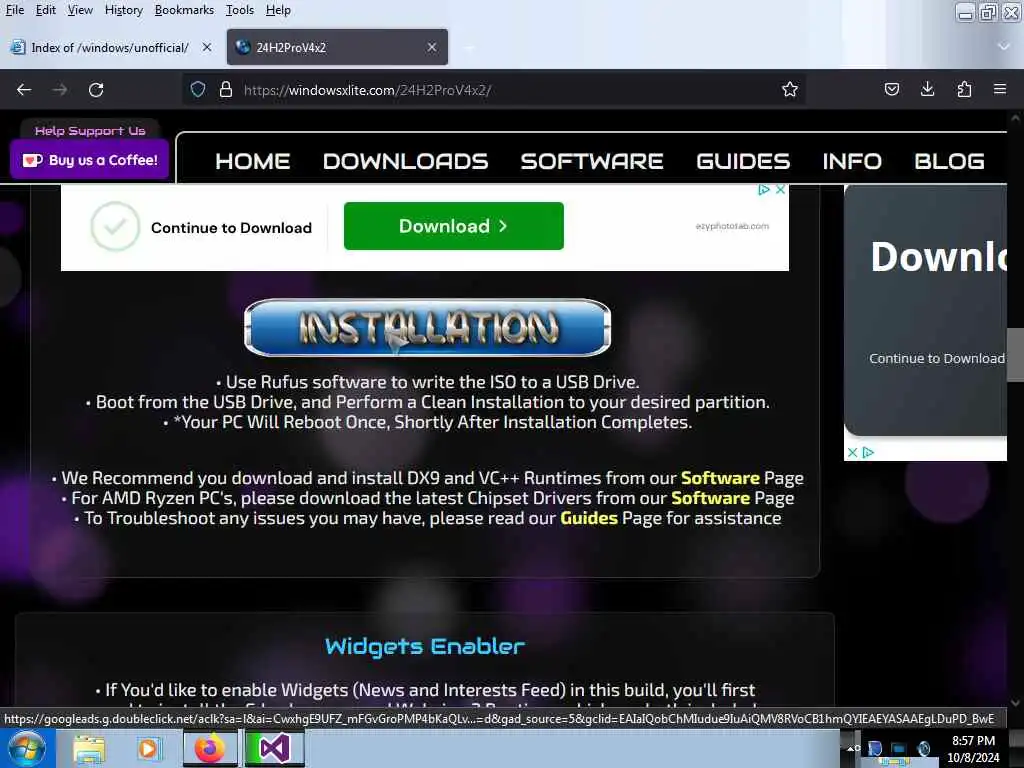1024x768 pixels.
Task: Expand the list all tabs chevron
Action: [x=1004, y=46]
